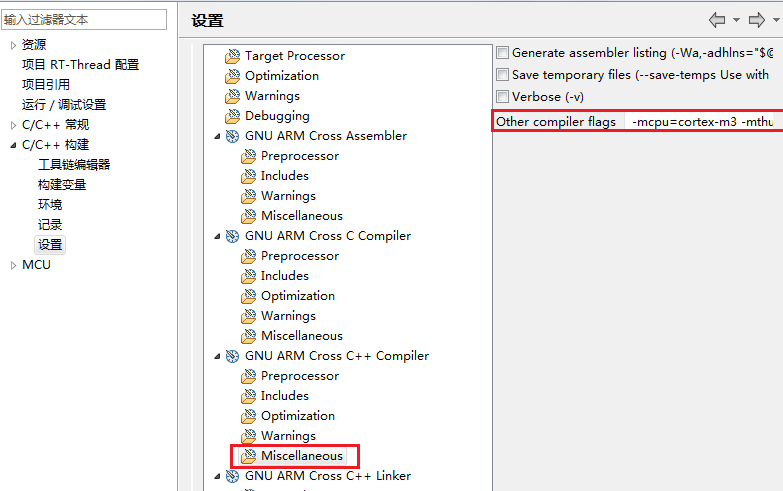Click the forward navigation arrow icon
Viewport: 783px width, 491px height.
pyautogui.click(x=757, y=20)
